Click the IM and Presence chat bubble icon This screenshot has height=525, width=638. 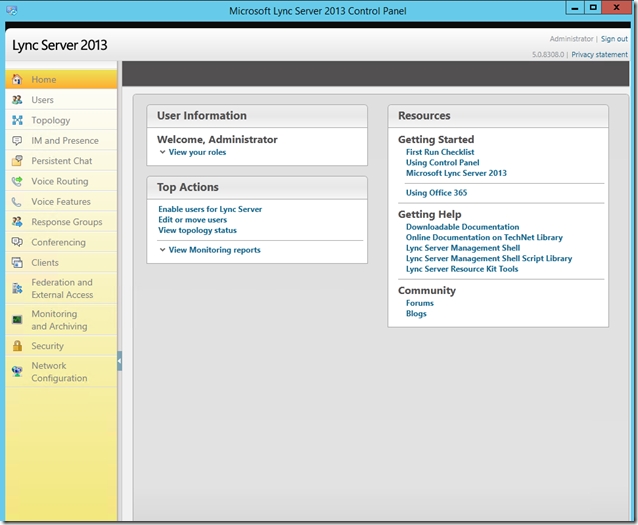click(17, 140)
